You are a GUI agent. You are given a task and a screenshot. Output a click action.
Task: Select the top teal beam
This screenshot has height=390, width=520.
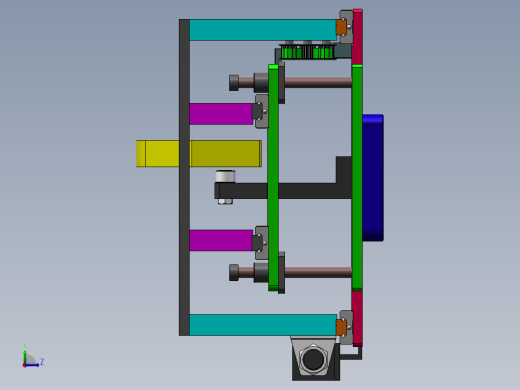263,30
